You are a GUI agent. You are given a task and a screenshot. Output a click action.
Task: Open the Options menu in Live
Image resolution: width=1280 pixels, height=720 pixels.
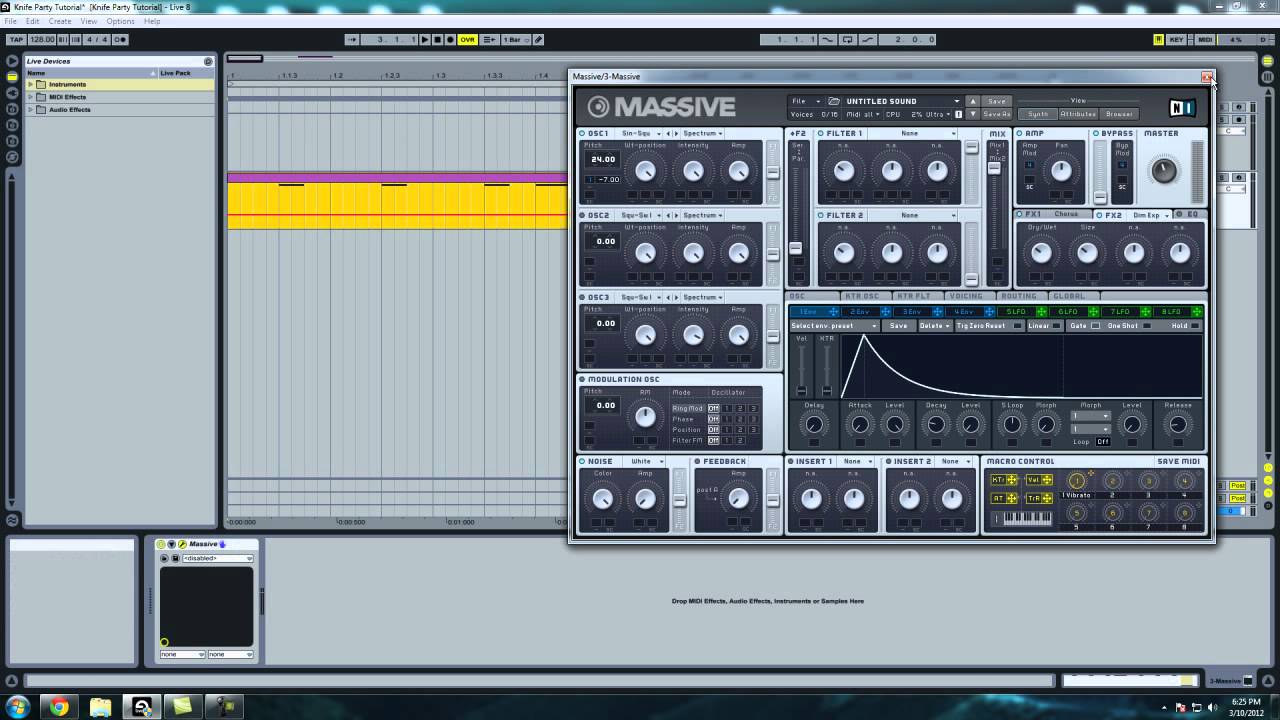120,21
